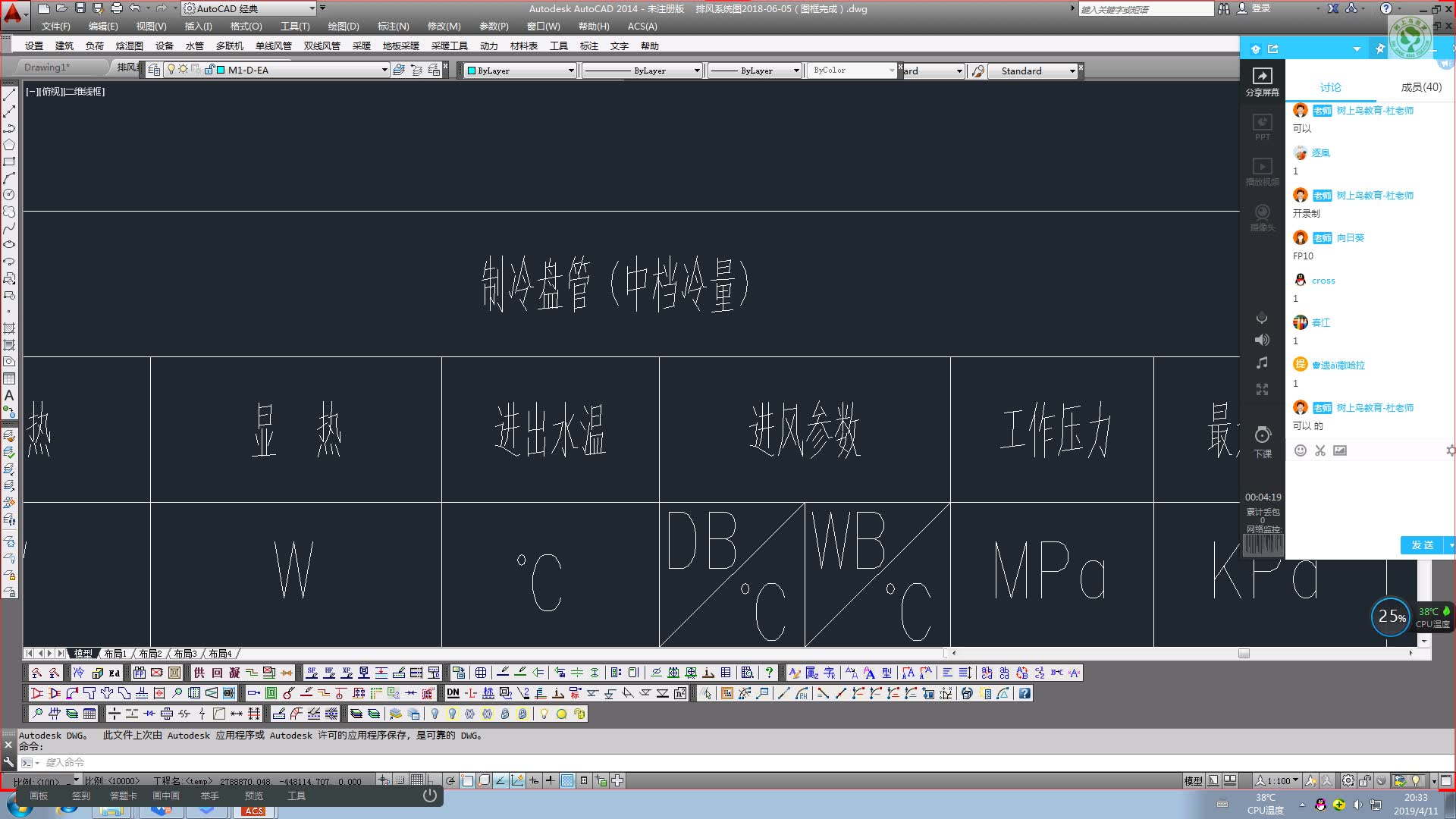
Task: Open the ByLayer lineweight dropdown
Action: tap(755, 71)
